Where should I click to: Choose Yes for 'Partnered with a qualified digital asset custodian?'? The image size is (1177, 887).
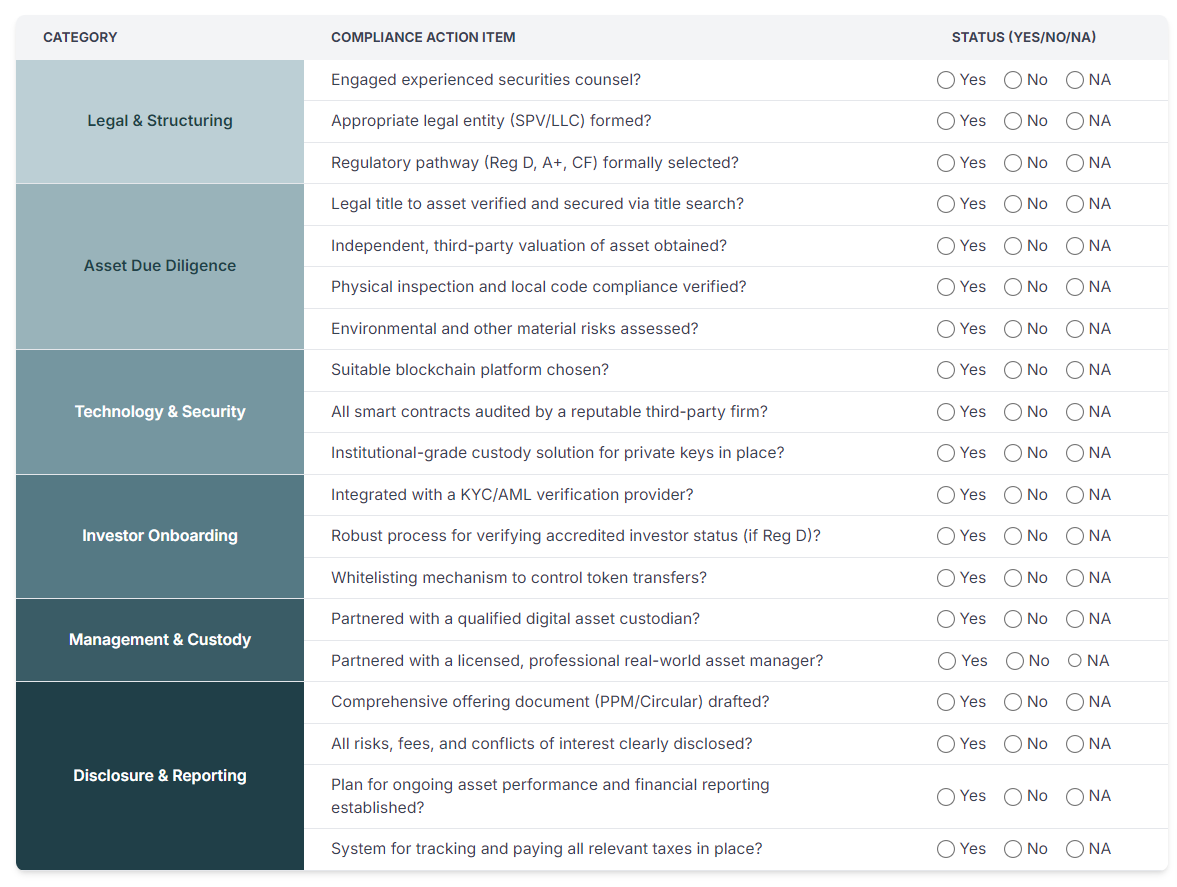click(x=946, y=619)
